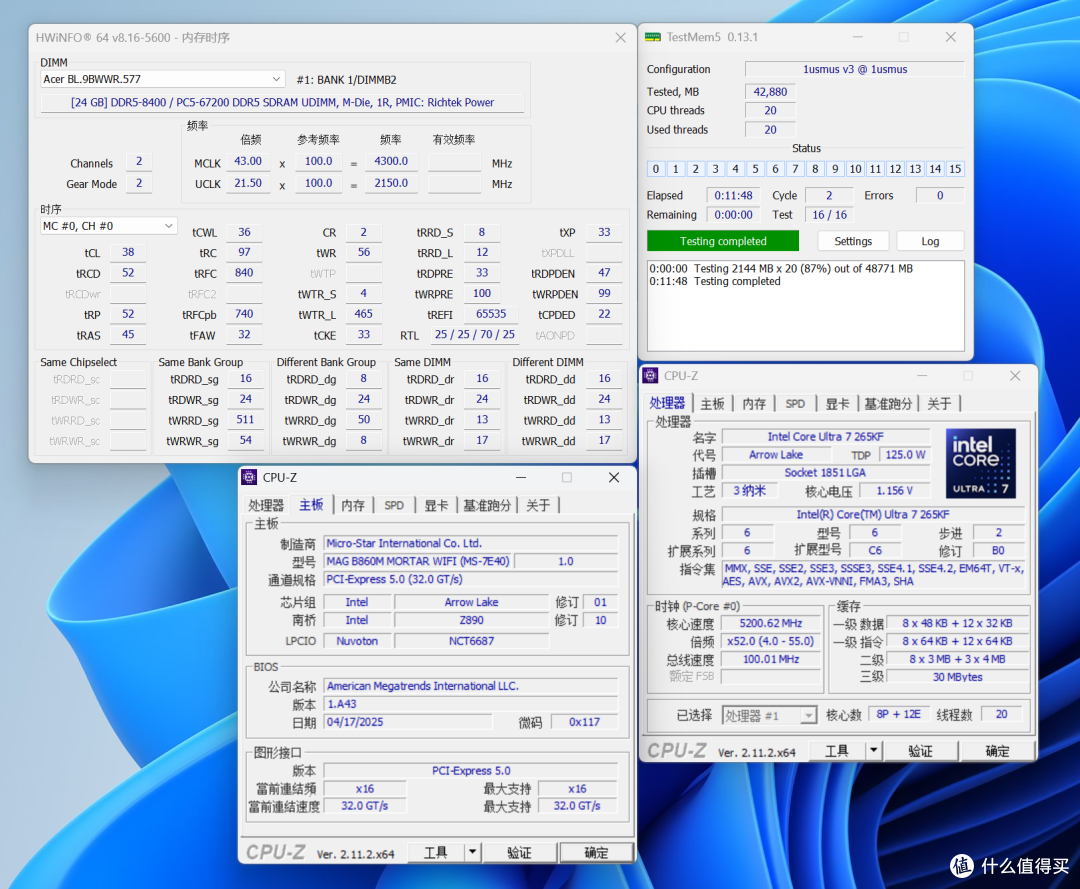Expand the 工具 arrow in processor CPU-Z

[x=873, y=750]
